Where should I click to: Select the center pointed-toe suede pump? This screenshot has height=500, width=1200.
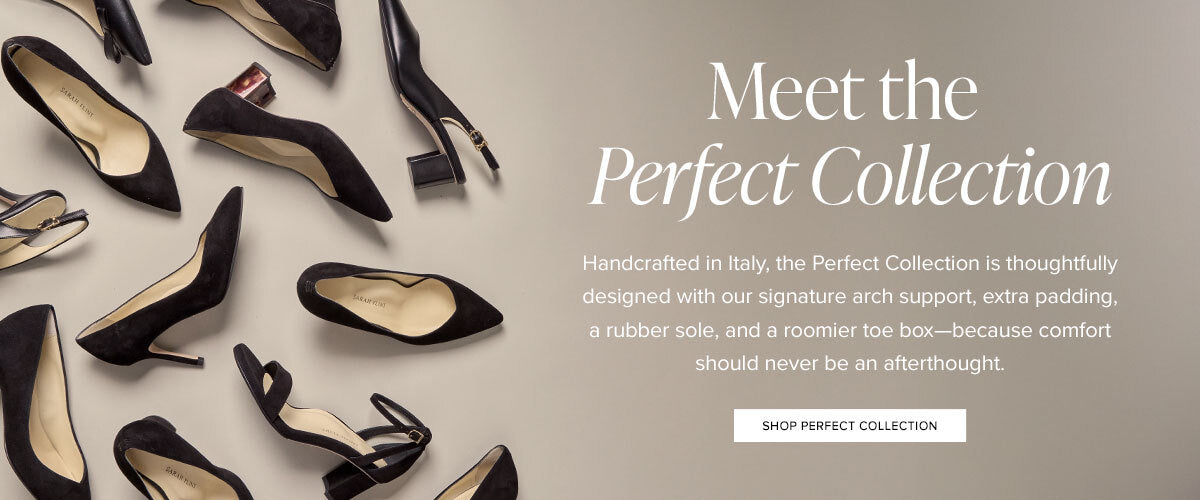pyautogui.click(x=400, y=300)
